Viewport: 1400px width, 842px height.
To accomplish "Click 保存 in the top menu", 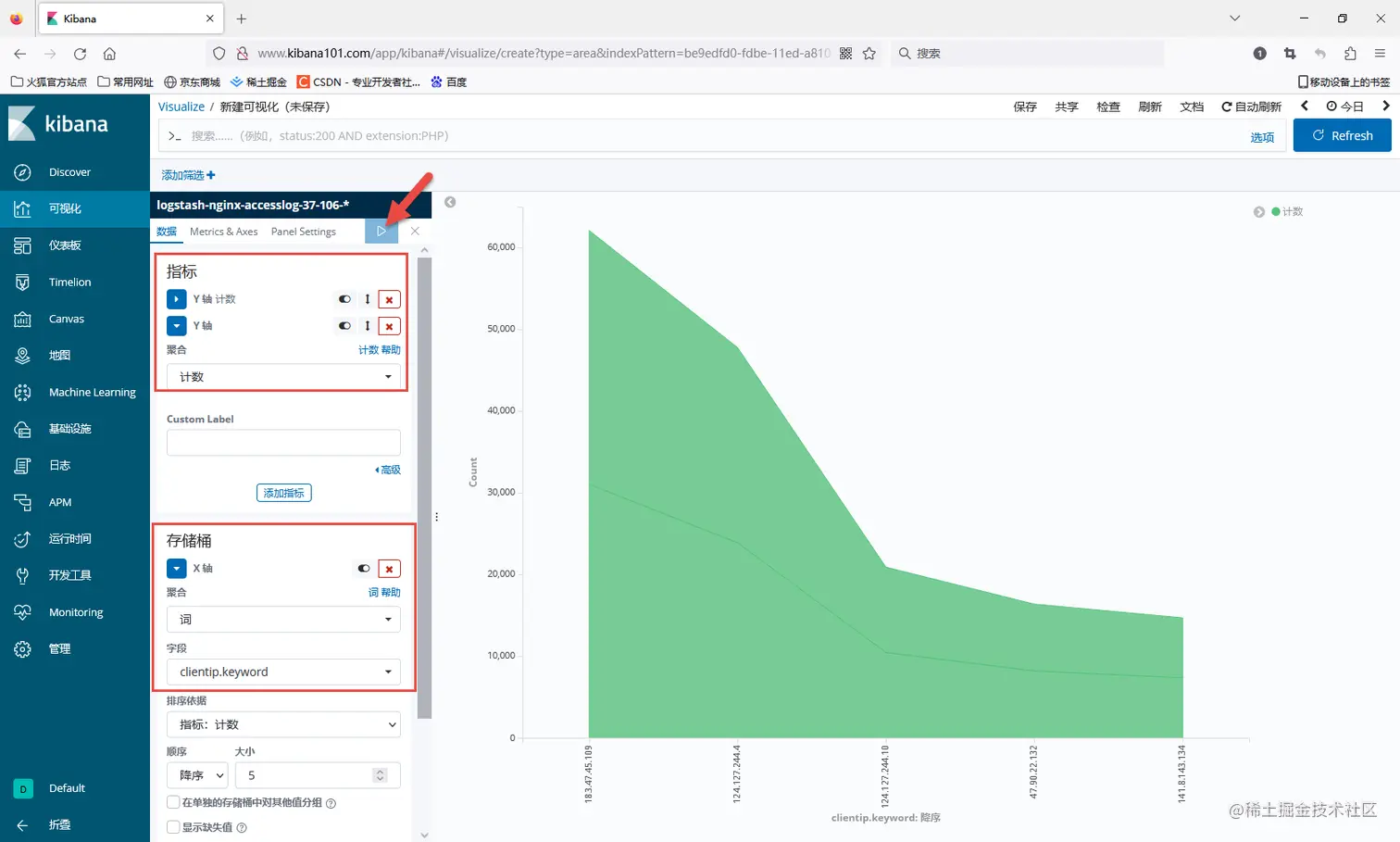I will [1025, 107].
